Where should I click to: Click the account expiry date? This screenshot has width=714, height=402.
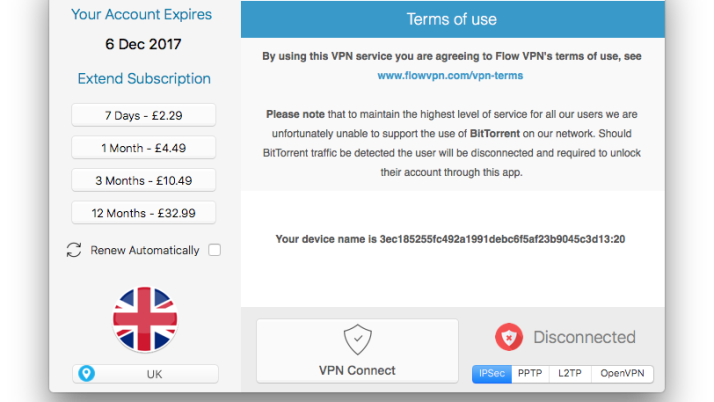click(141, 45)
